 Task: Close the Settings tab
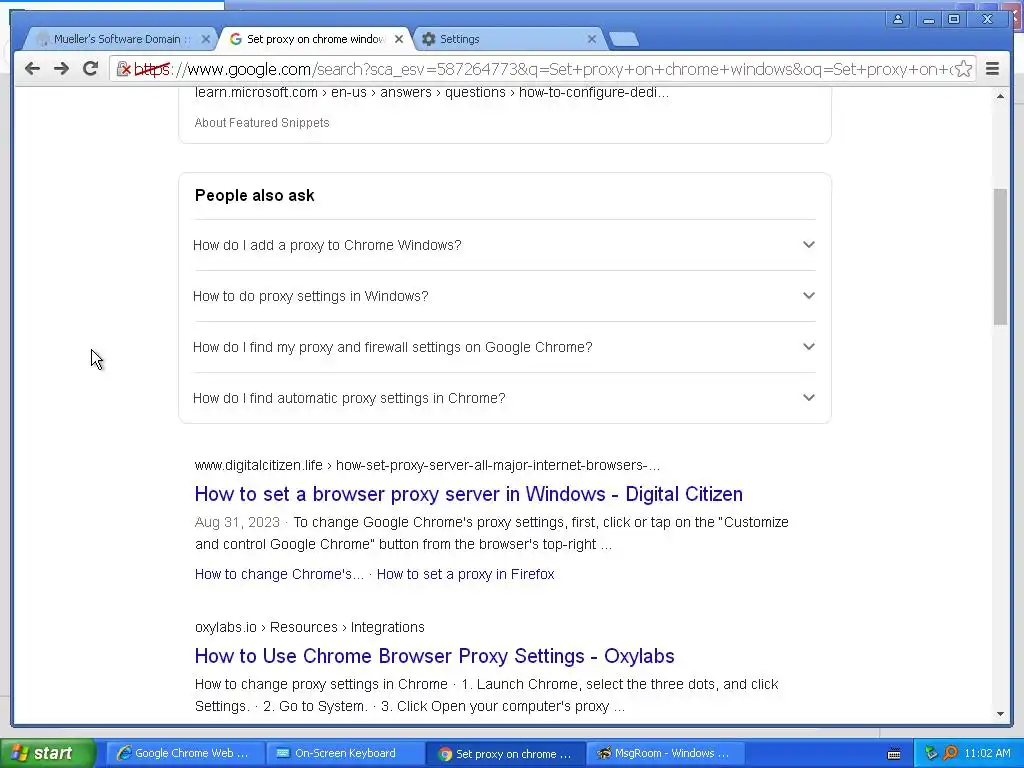[592, 39]
